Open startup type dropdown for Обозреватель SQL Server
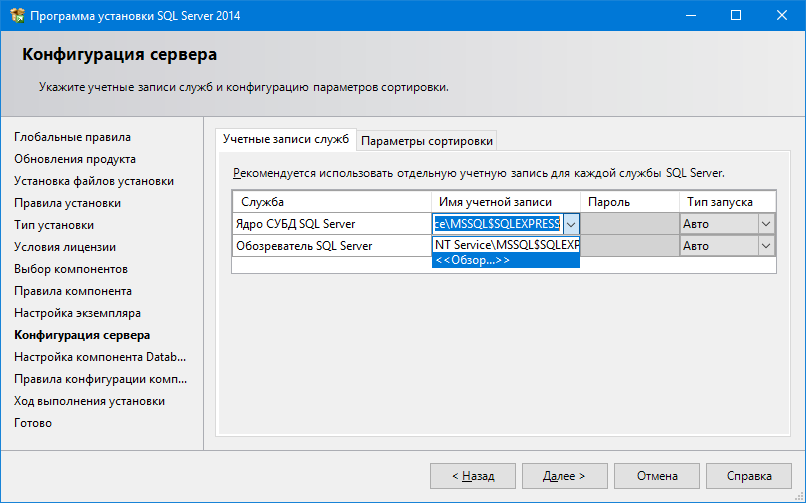This screenshot has height=503, width=806. (766, 246)
